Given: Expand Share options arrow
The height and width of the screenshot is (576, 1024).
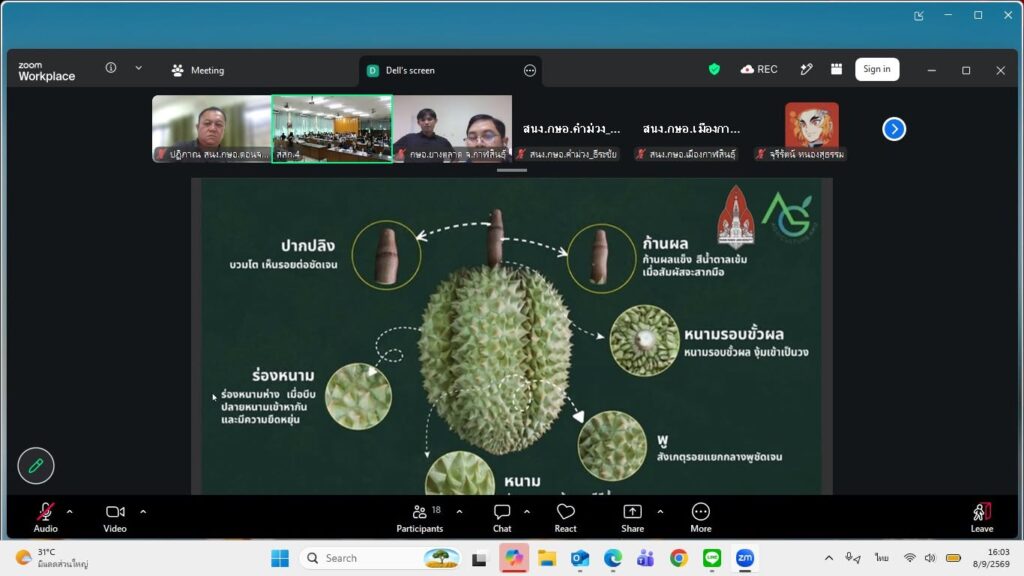Looking at the screenshot, I should (x=660, y=512).
